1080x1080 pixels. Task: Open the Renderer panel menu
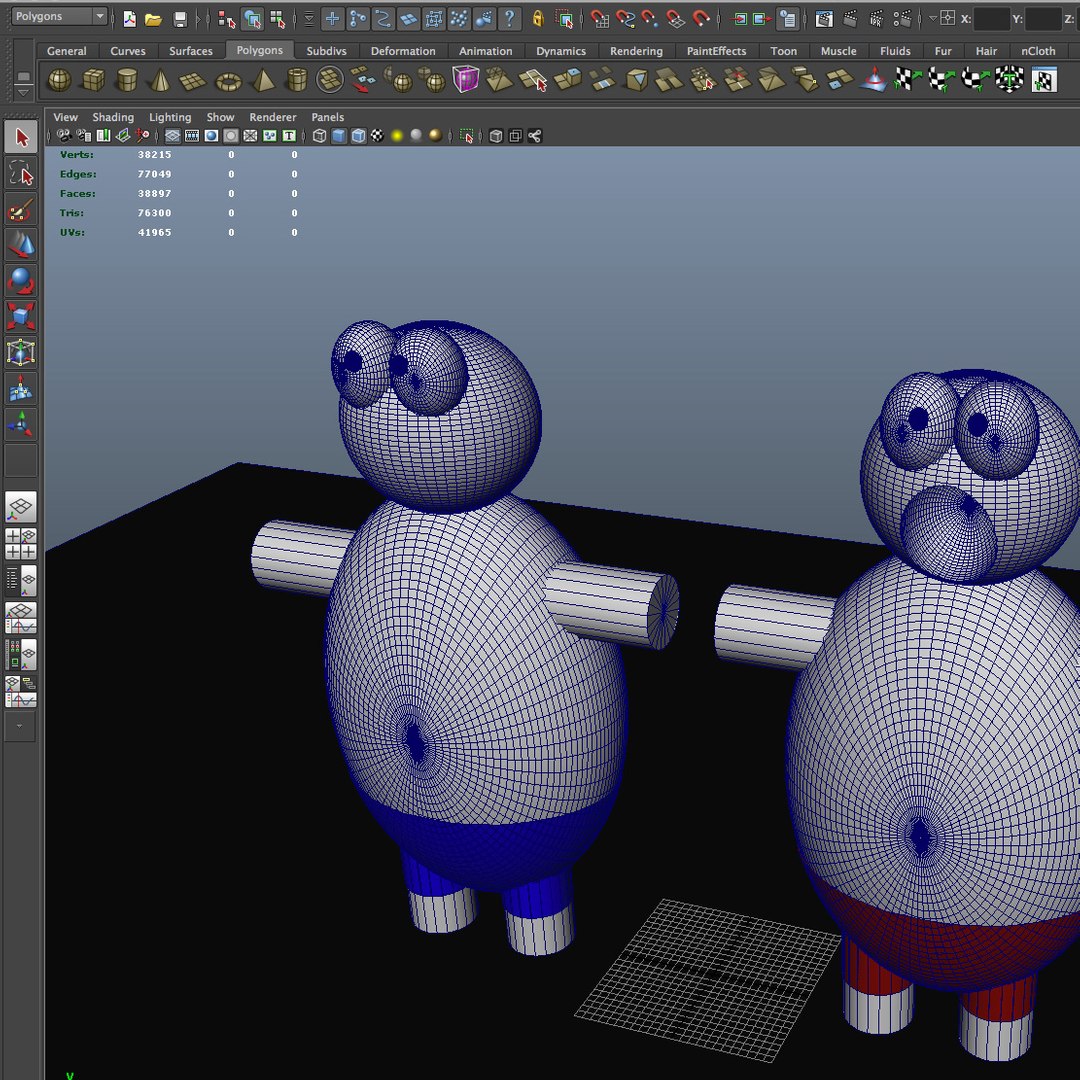click(273, 117)
